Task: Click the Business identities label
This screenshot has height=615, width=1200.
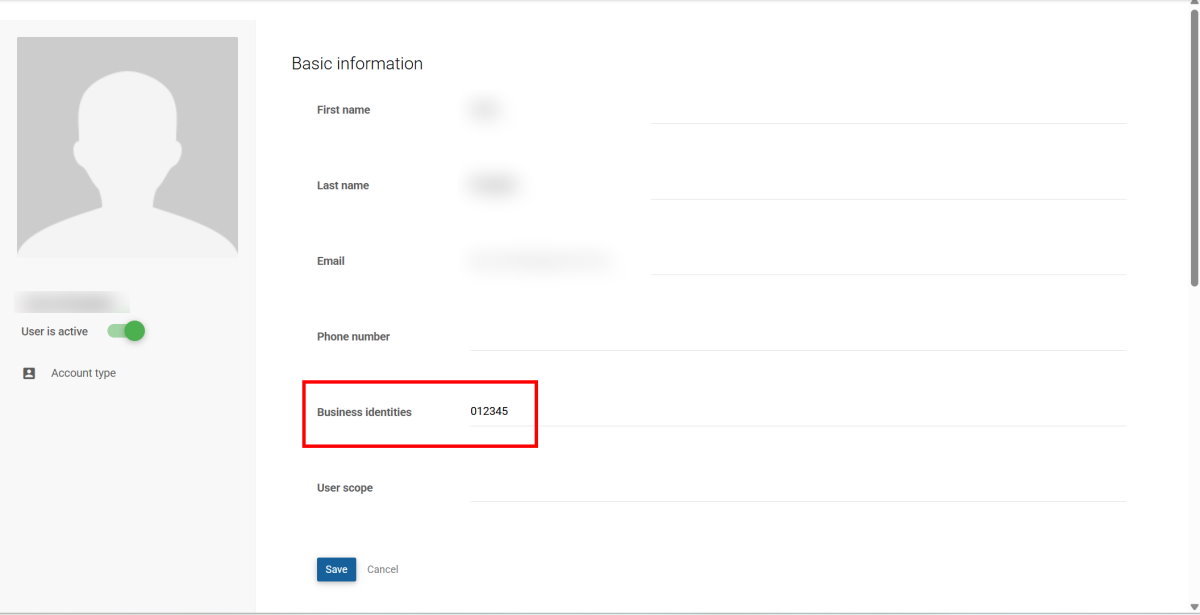Action: pyautogui.click(x=364, y=412)
